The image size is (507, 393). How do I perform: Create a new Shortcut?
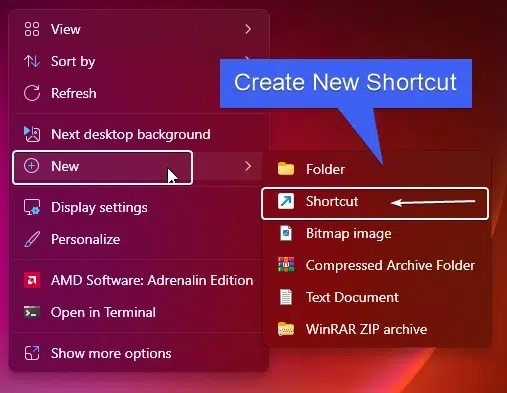pos(376,203)
